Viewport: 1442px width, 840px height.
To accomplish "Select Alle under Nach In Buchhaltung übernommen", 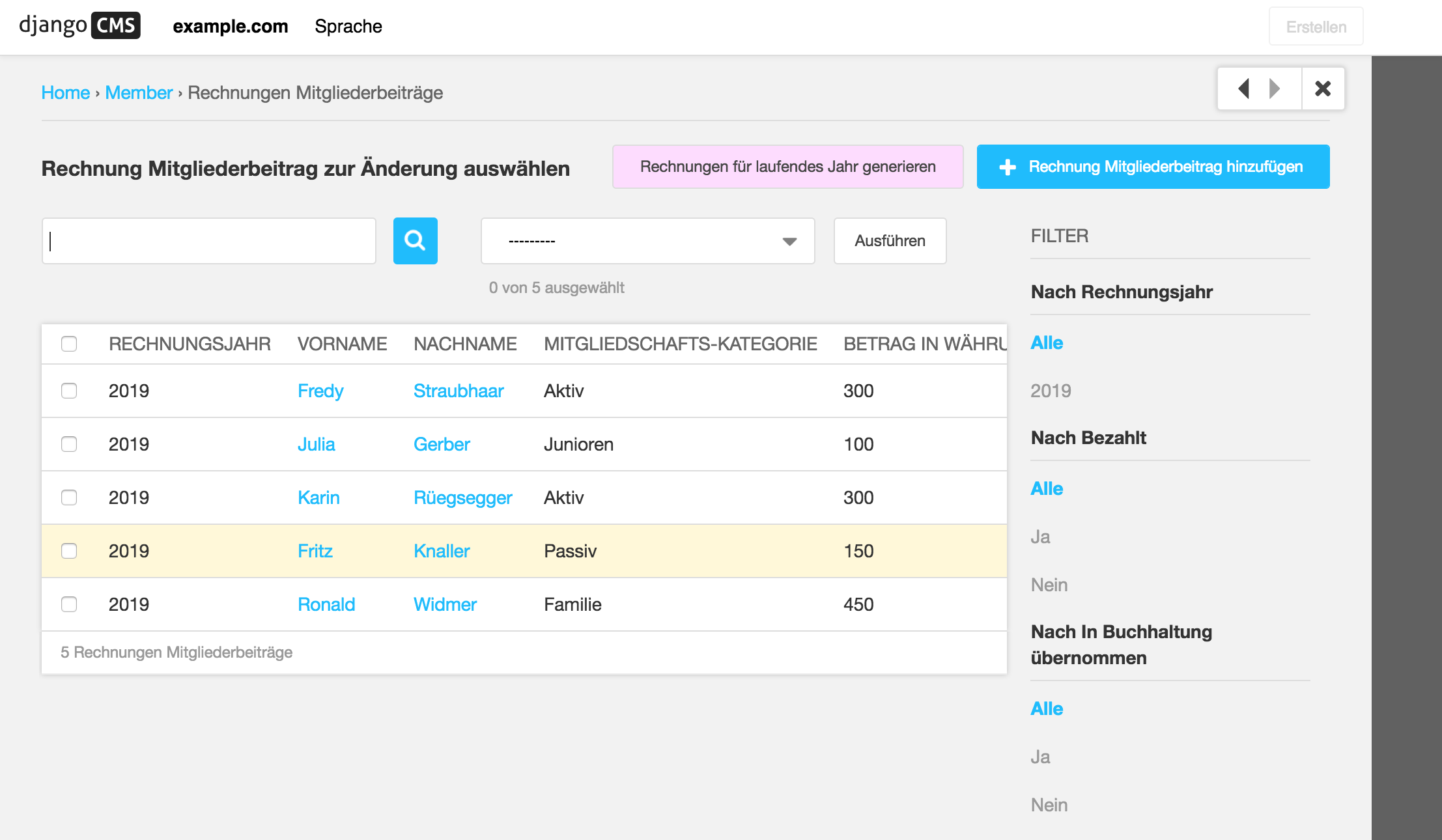I will [x=1047, y=708].
